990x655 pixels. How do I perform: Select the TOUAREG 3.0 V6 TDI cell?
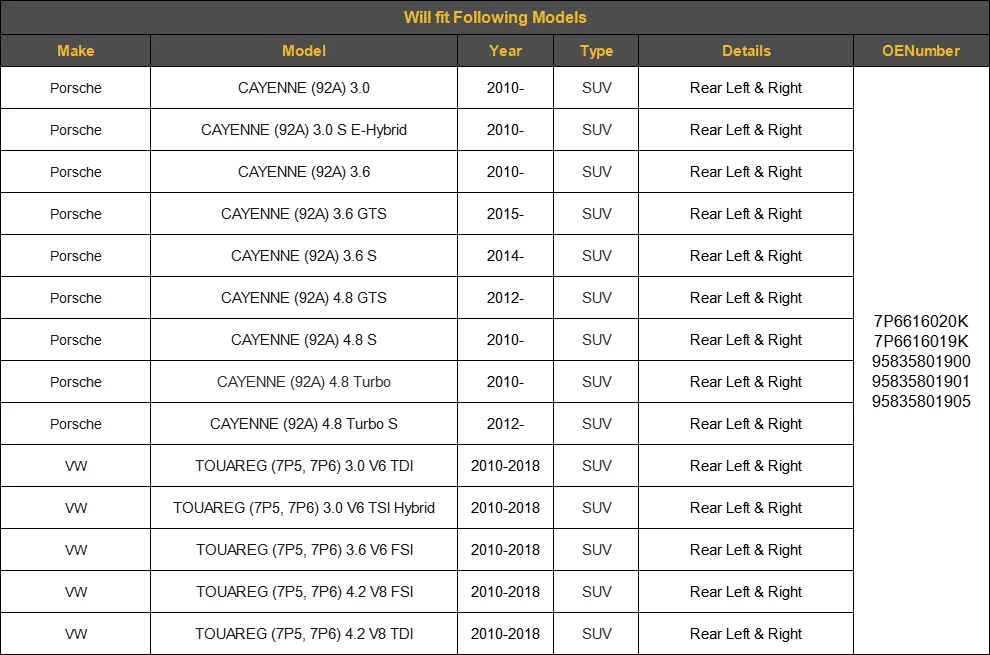tap(304, 466)
